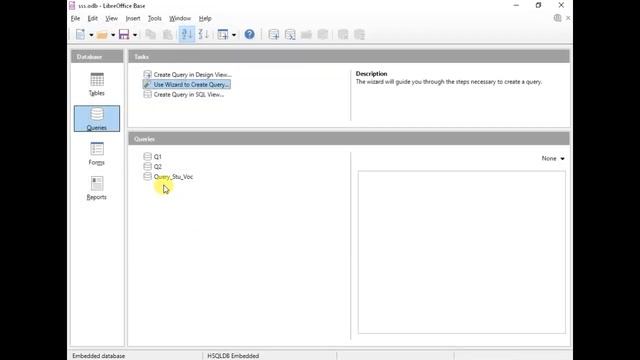The width and height of the screenshot is (640, 360).
Task: Open the None preview dropdown
Action: tap(553, 158)
